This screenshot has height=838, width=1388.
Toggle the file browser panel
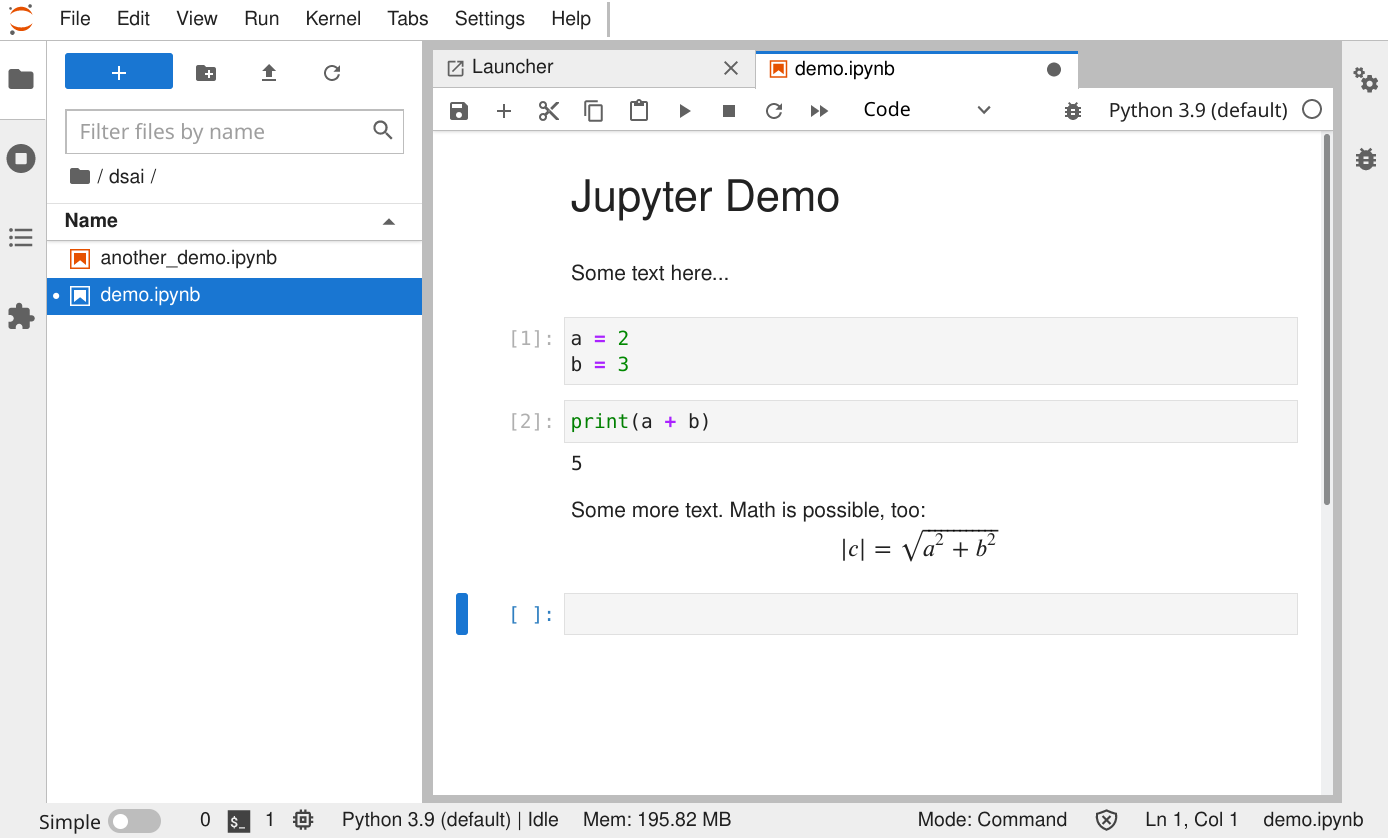[21, 80]
